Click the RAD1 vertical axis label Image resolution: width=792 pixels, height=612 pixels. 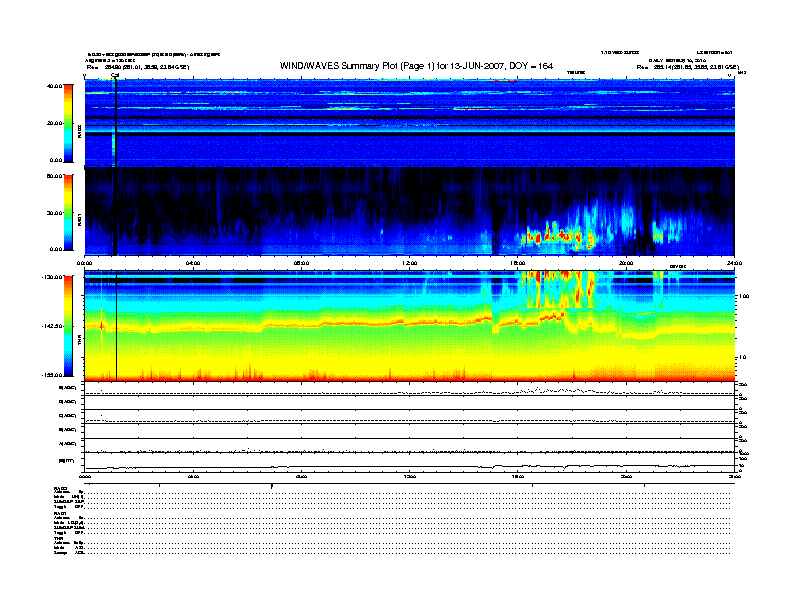[79, 220]
